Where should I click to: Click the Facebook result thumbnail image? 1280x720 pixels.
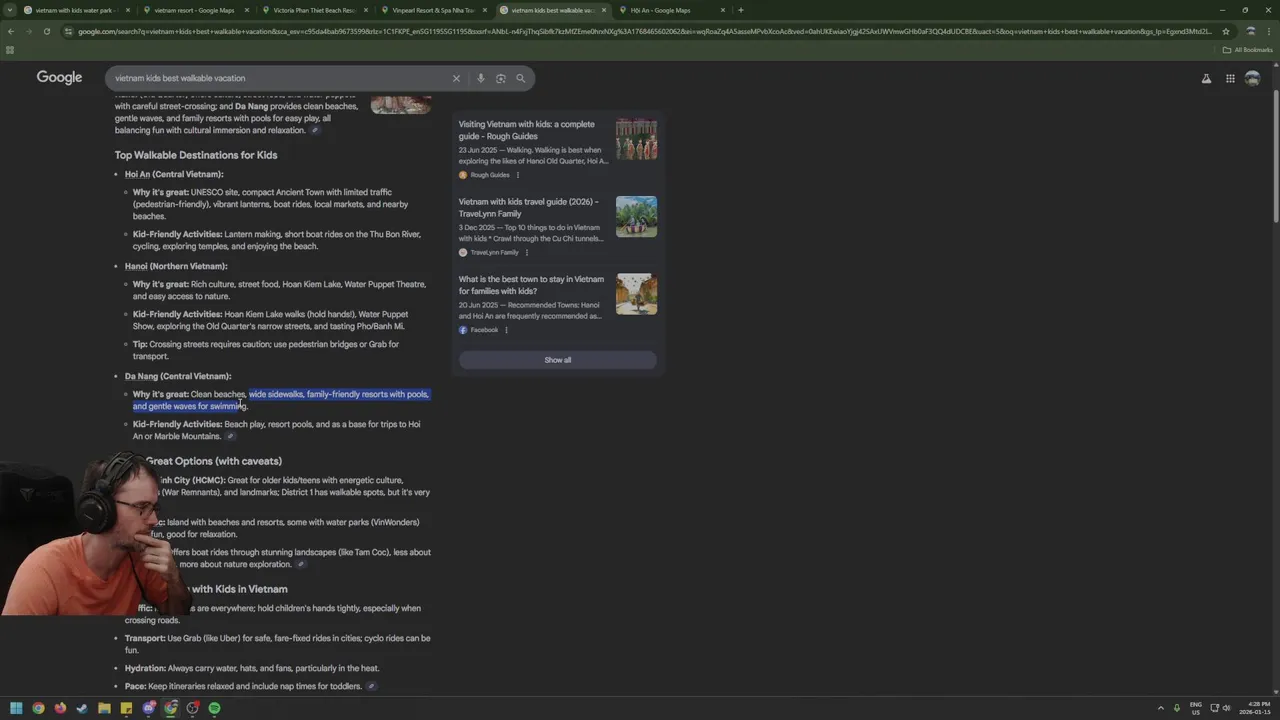pos(636,294)
